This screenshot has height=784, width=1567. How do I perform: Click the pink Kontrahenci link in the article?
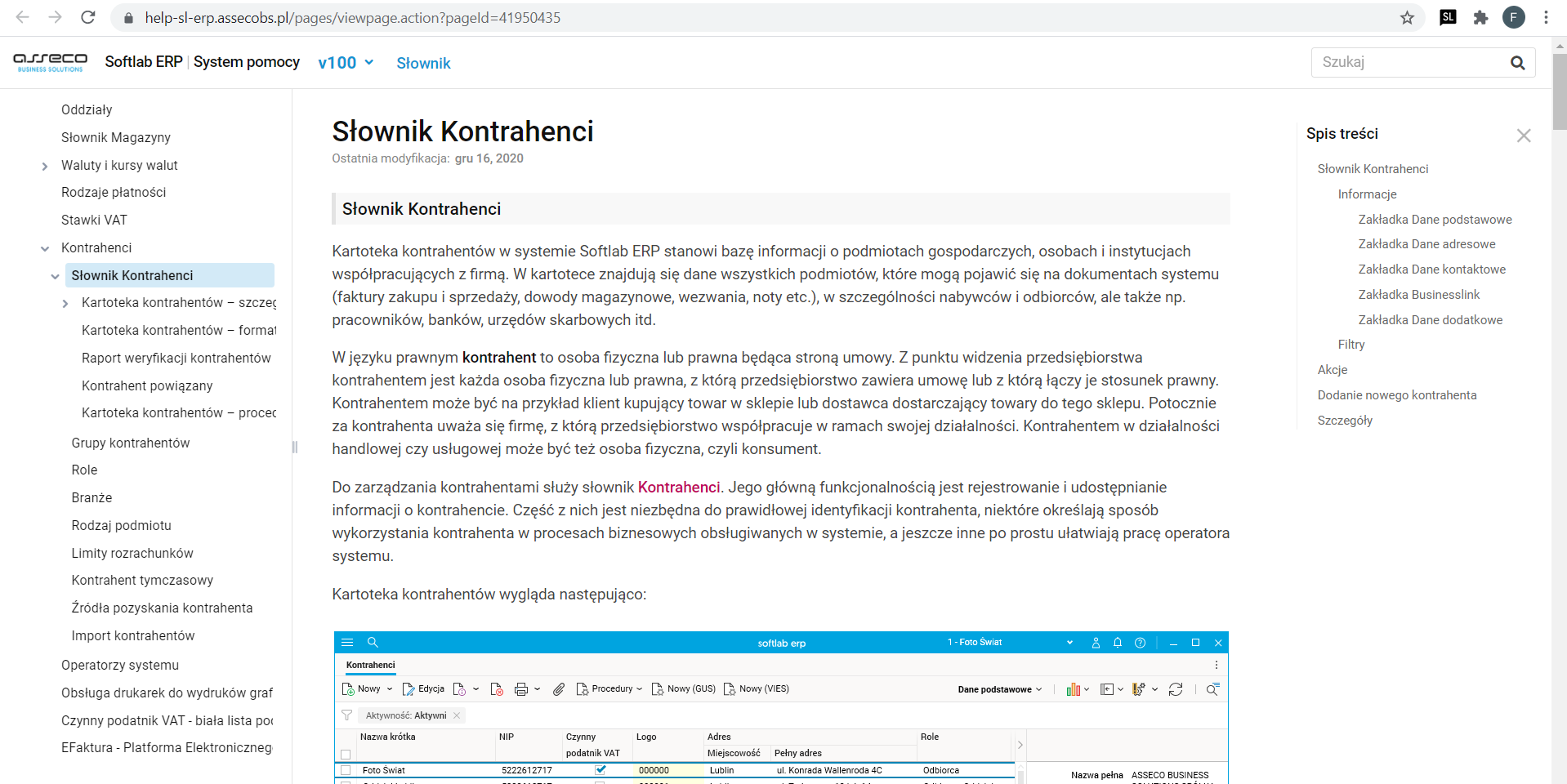(679, 488)
